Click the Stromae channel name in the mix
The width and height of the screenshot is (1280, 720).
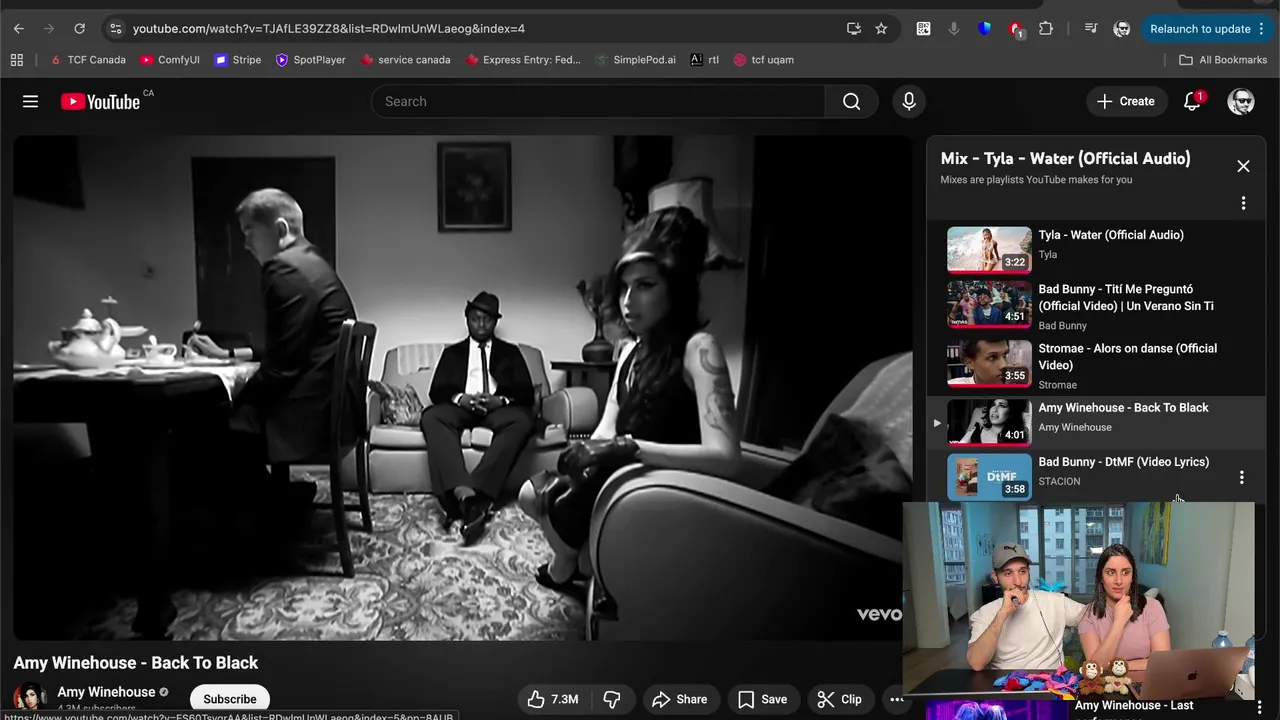(x=1057, y=385)
